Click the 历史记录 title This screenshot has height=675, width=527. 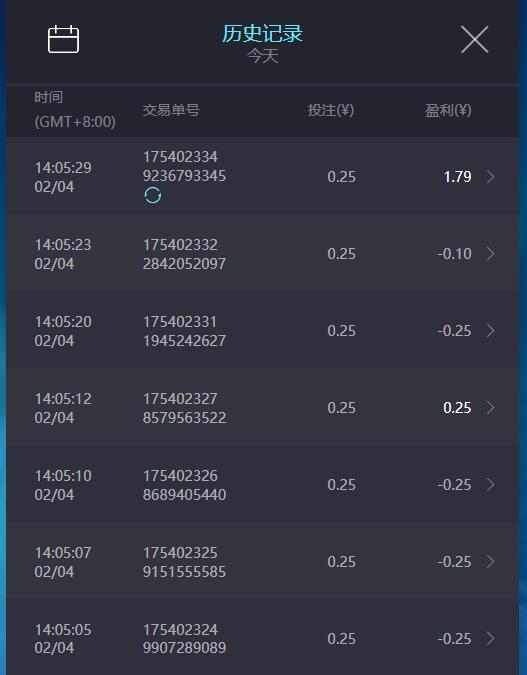(262, 33)
